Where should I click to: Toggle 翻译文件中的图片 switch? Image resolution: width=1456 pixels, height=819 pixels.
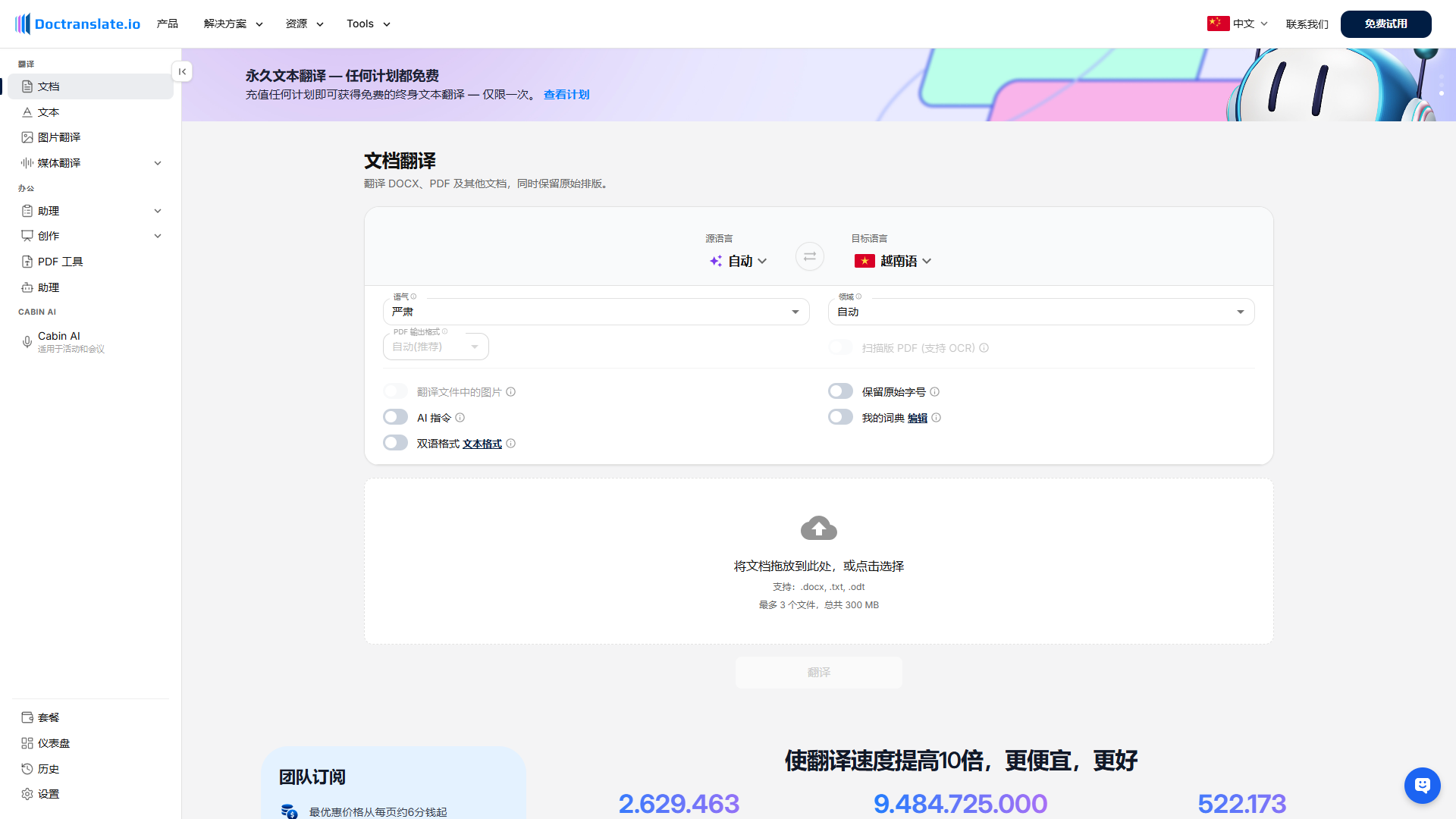point(395,391)
